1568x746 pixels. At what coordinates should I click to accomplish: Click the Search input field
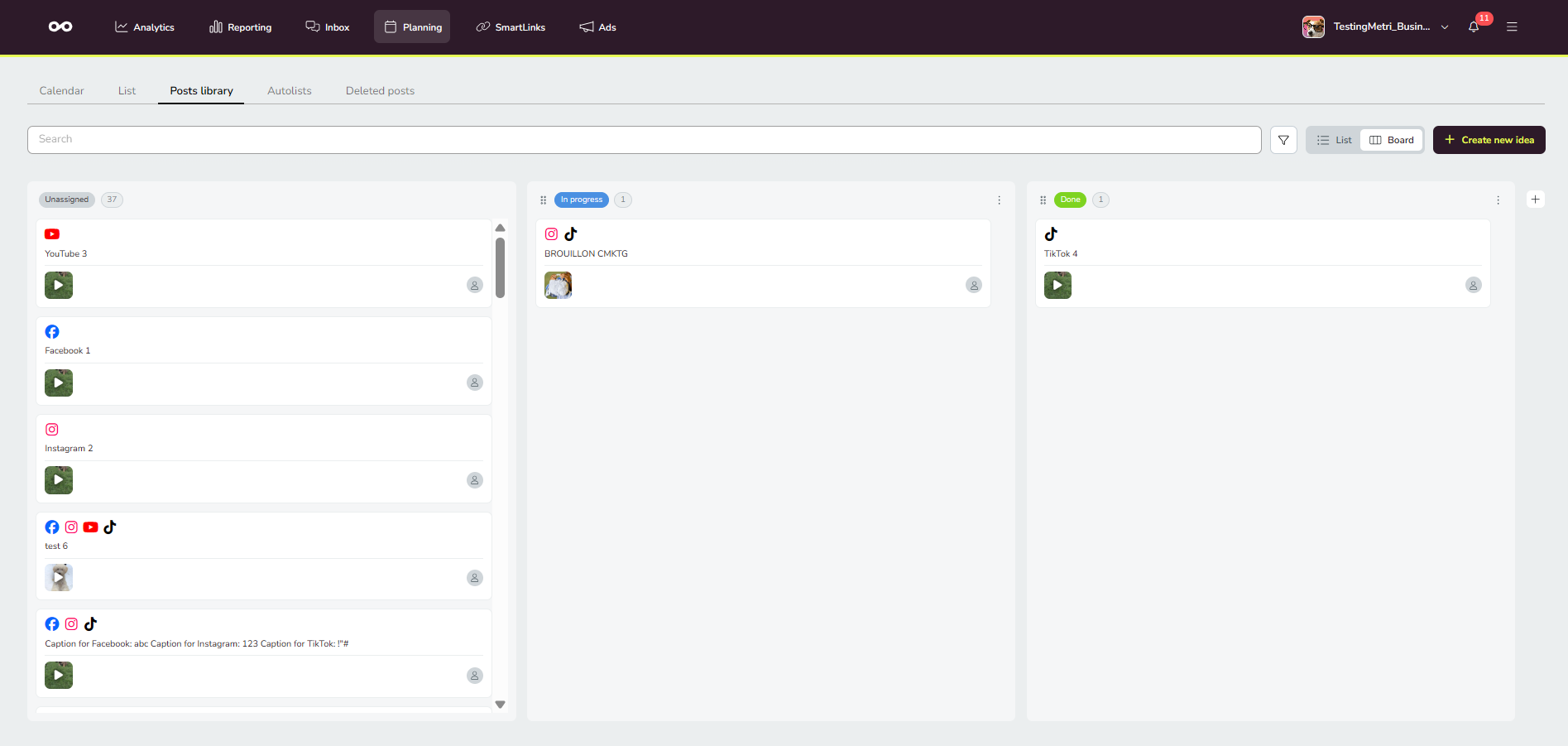(645, 140)
